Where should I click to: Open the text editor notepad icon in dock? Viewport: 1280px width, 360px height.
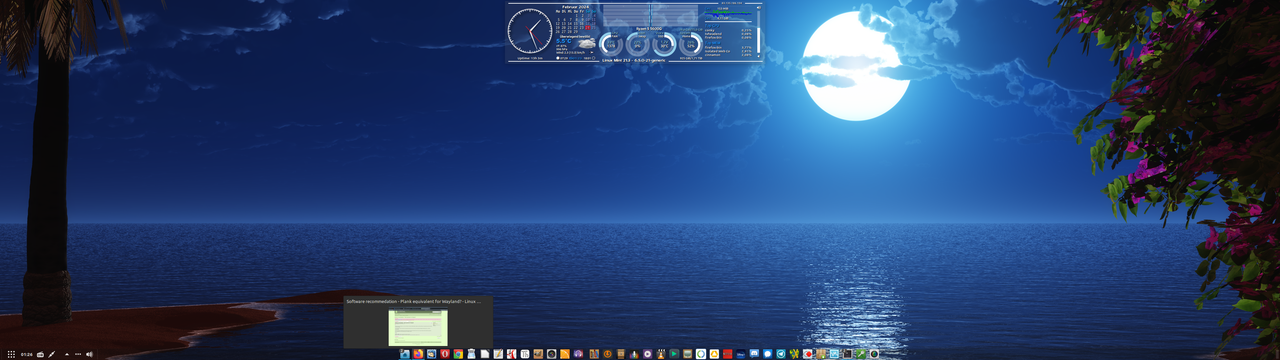click(x=498, y=354)
